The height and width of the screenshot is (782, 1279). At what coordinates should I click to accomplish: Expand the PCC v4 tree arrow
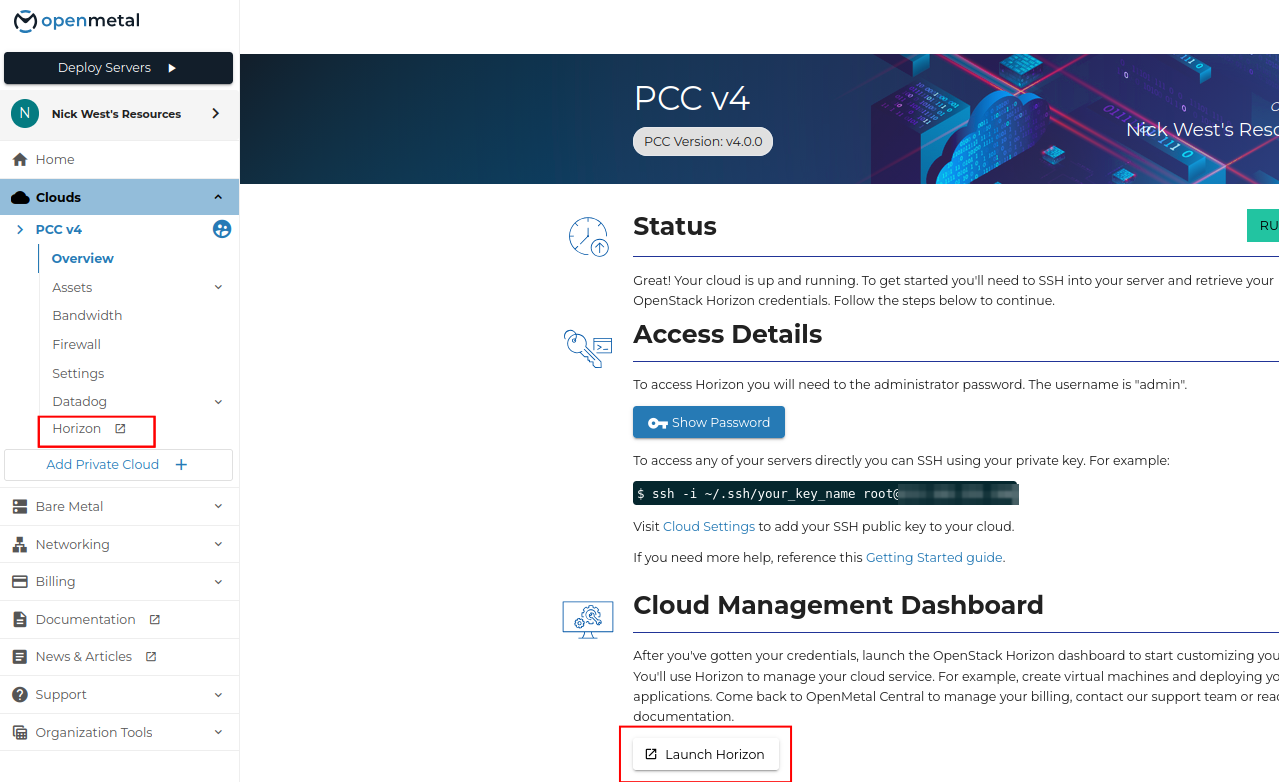[x=20, y=230]
